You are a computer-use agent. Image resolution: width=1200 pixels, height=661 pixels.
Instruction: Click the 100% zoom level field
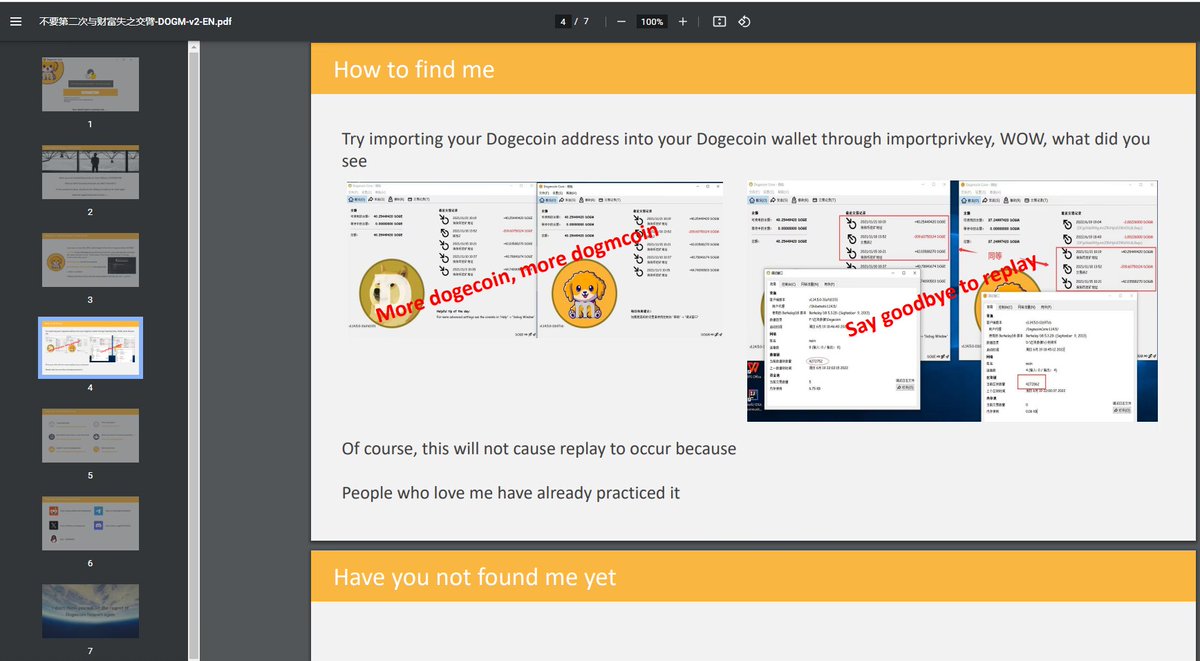click(652, 21)
